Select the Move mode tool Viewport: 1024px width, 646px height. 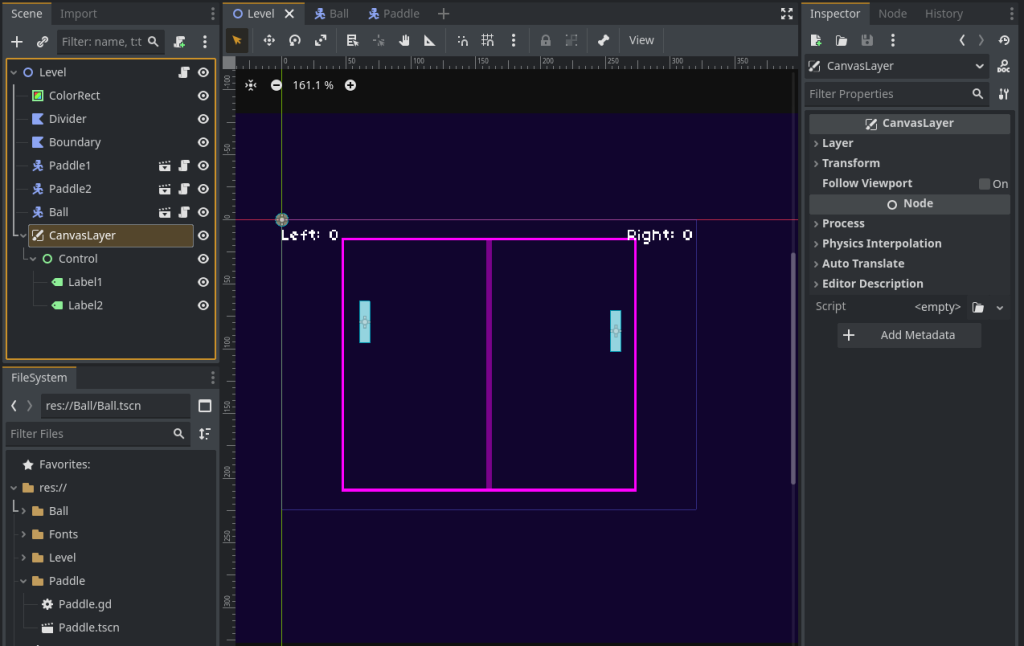click(x=269, y=41)
